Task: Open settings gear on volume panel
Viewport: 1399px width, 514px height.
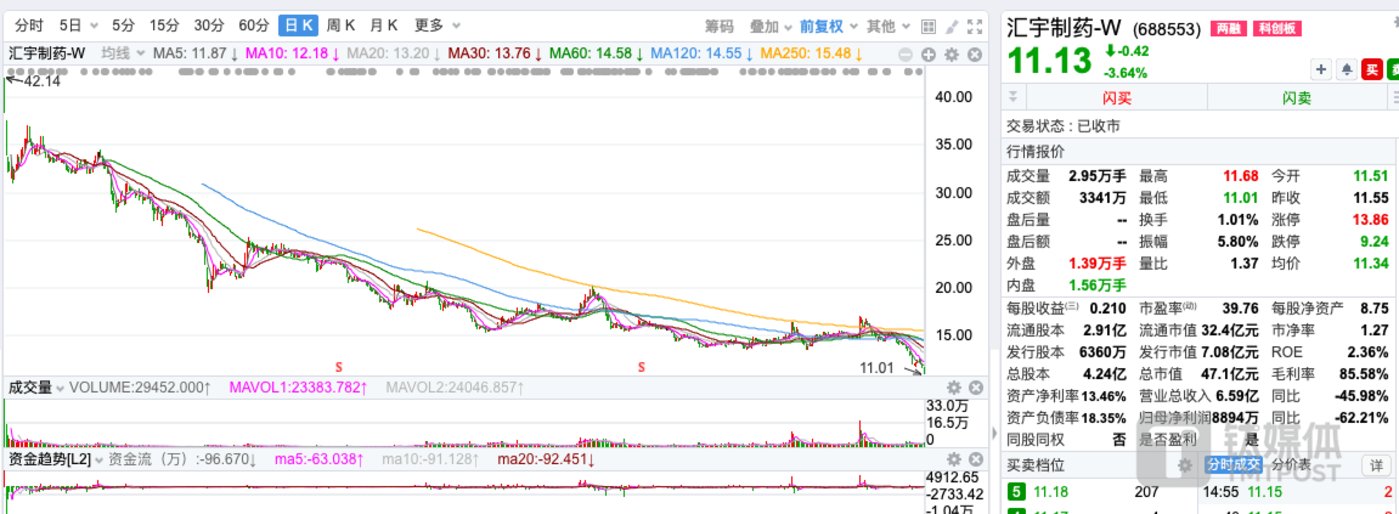Action: pos(953,388)
